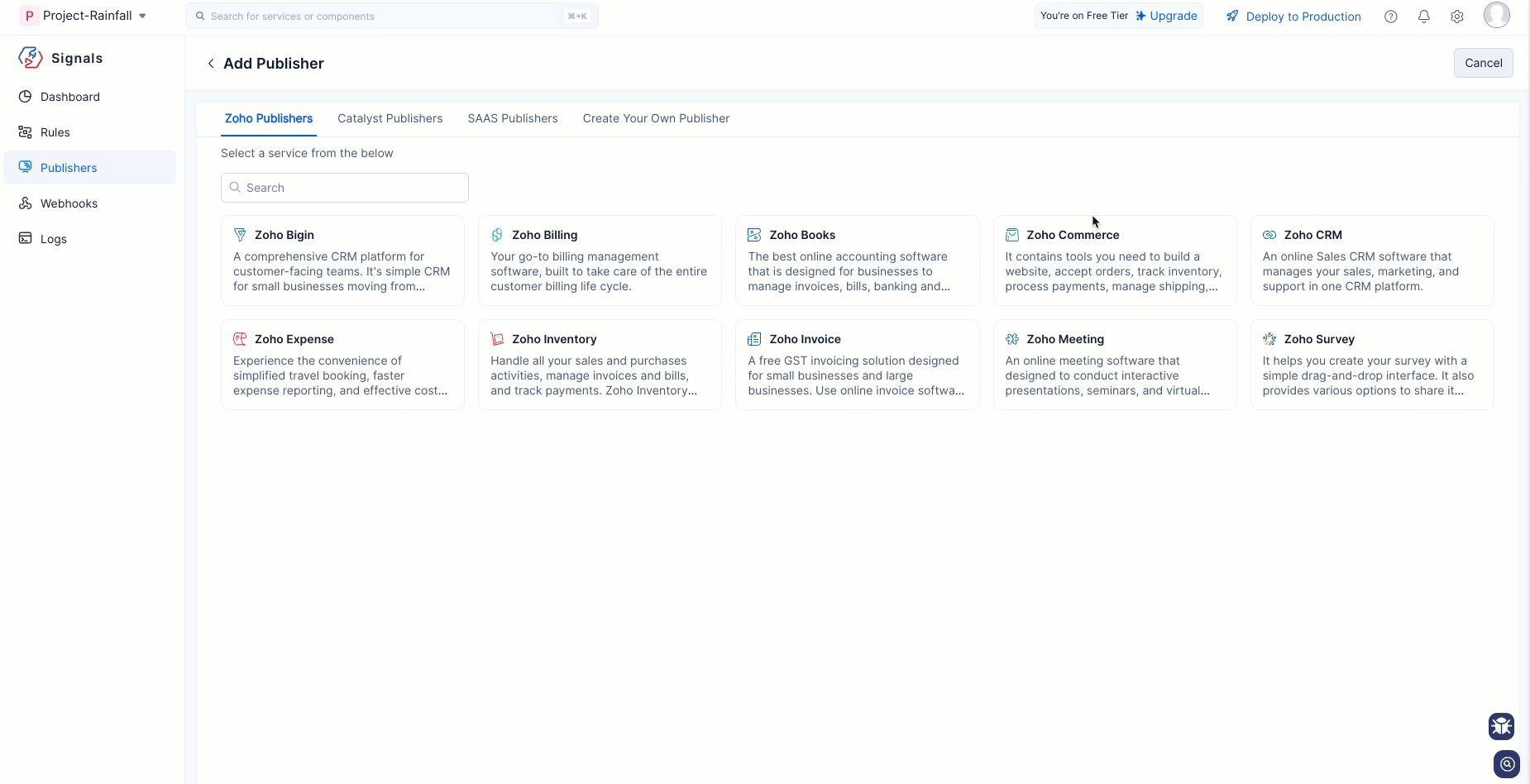
Task: Click the user profile avatar
Action: (1496, 15)
